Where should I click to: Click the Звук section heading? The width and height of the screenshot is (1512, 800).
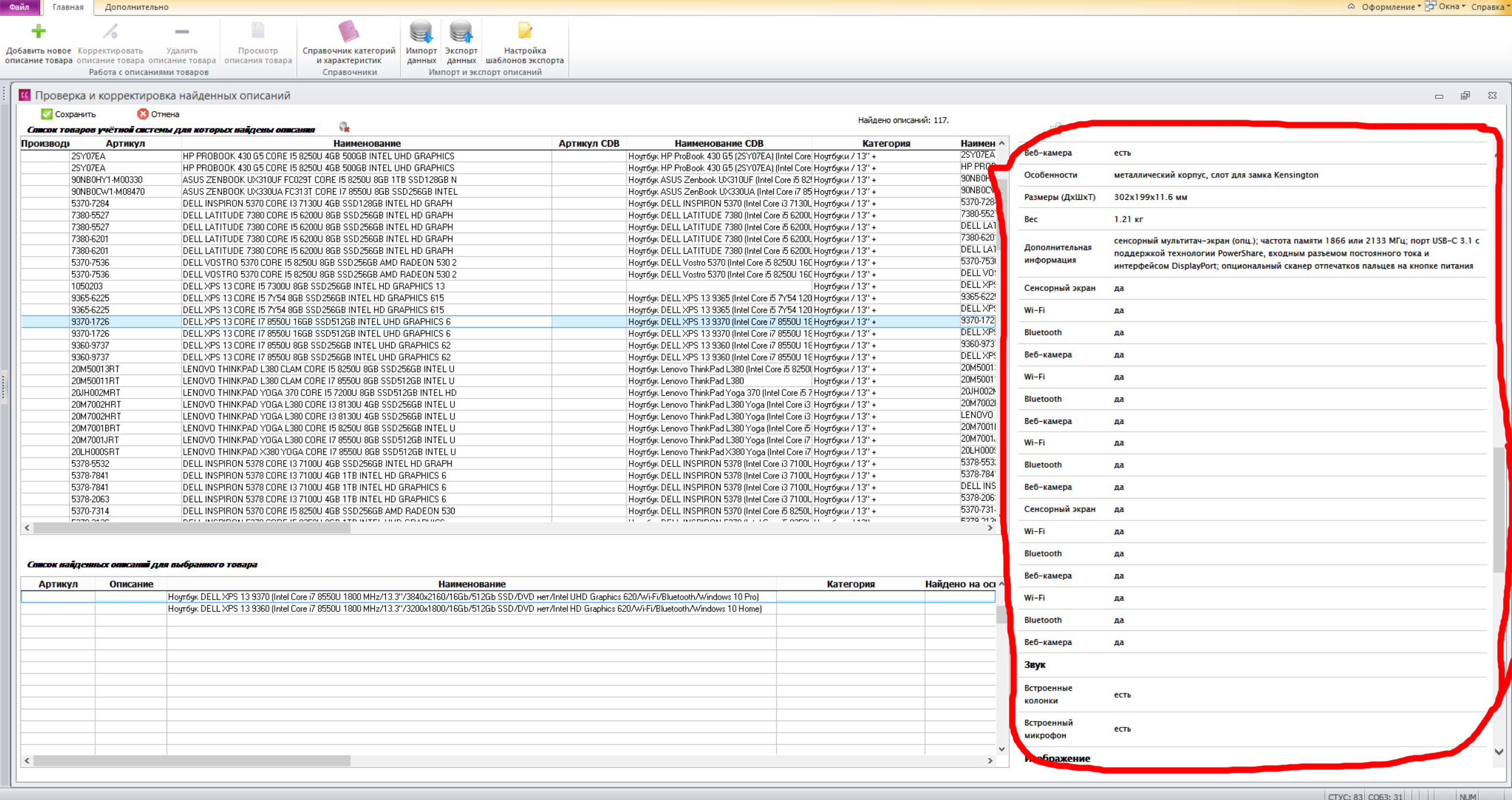pyautogui.click(x=1034, y=665)
